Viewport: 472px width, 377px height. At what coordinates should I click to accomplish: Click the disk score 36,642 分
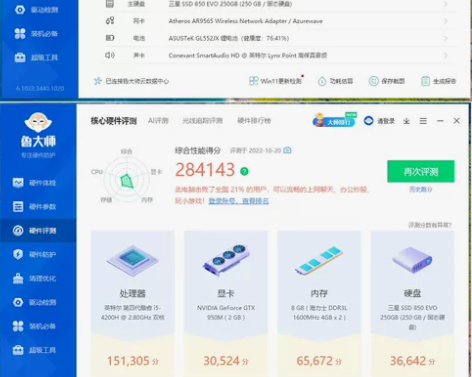coord(412,361)
